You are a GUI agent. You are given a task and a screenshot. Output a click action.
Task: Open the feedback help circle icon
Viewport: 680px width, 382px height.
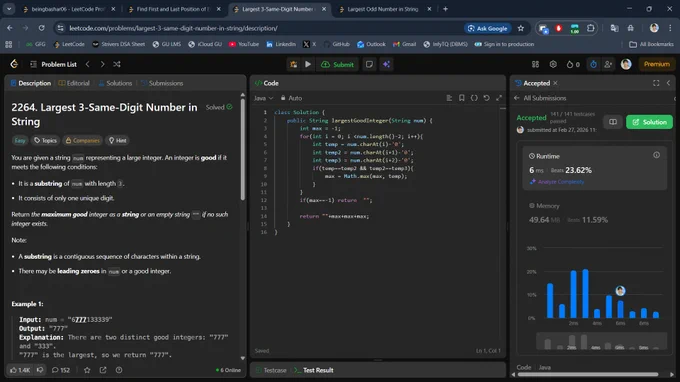[x=119, y=370]
